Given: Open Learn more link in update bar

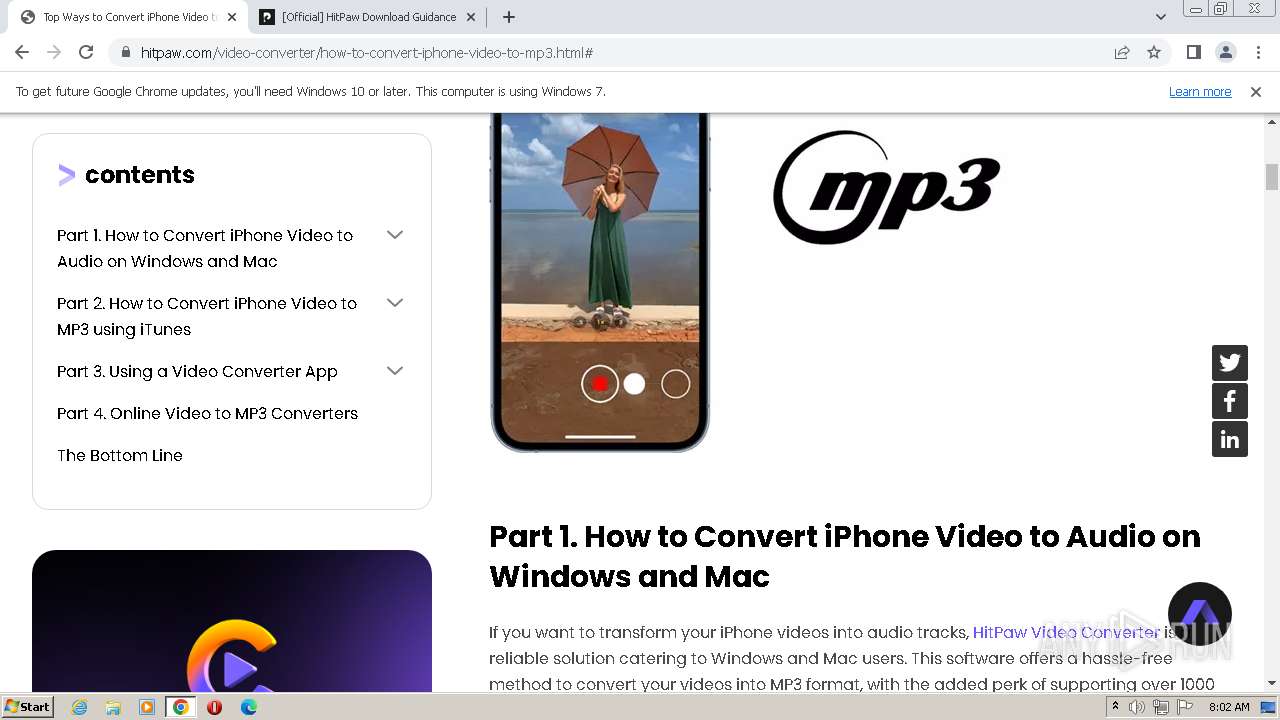Looking at the screenshot, I should pos(1200,91).
